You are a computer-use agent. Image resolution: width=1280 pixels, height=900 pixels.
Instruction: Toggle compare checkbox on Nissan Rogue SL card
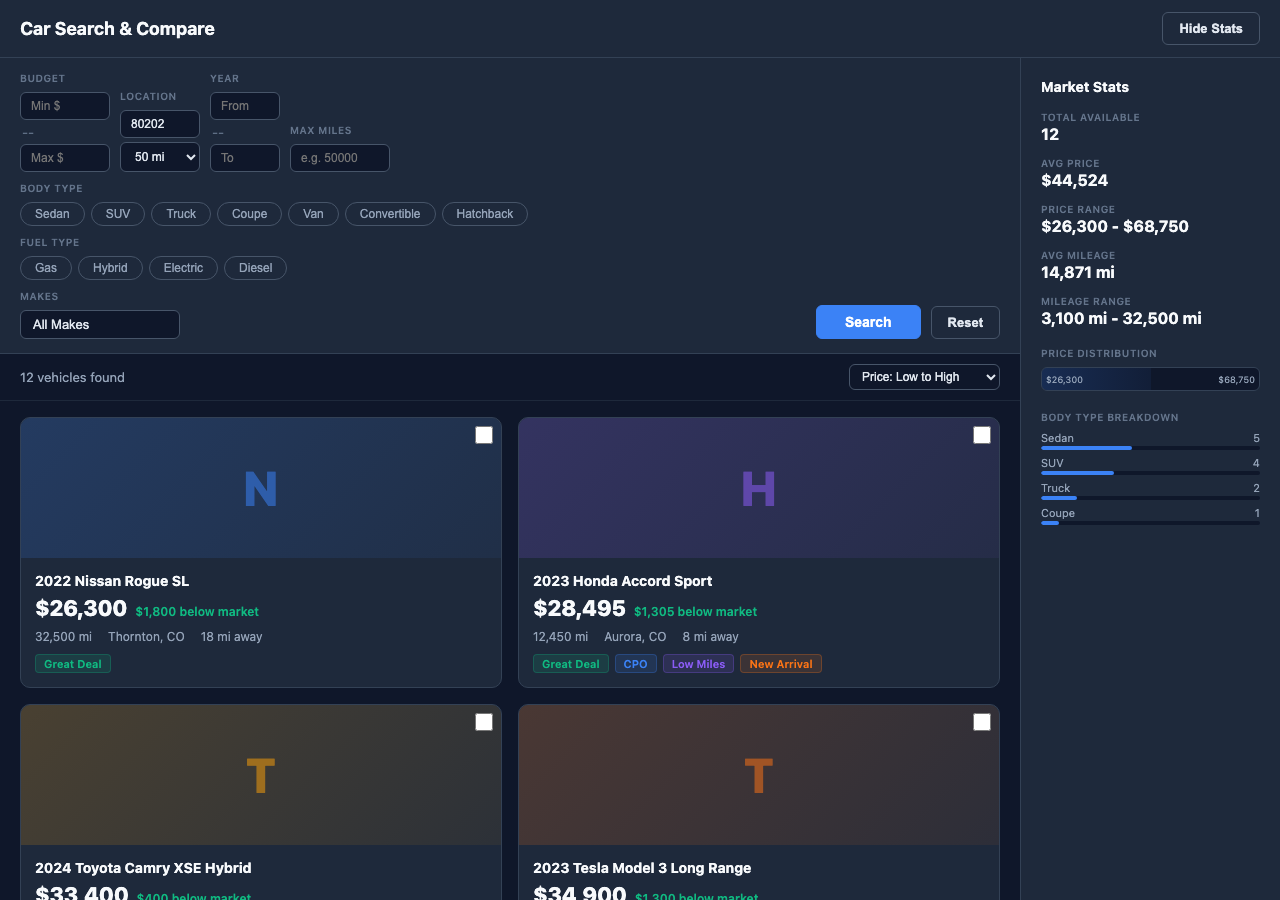coord(484,435)
